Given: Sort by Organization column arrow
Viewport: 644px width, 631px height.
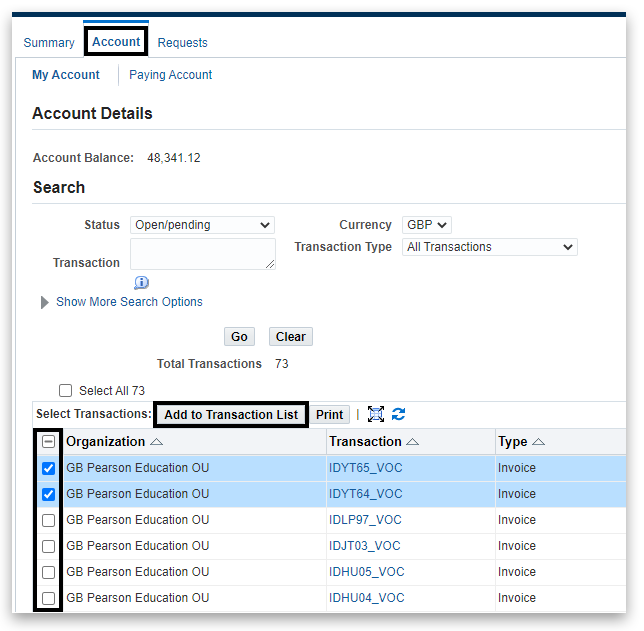Looking at the screenshot, I should (157, 442).
